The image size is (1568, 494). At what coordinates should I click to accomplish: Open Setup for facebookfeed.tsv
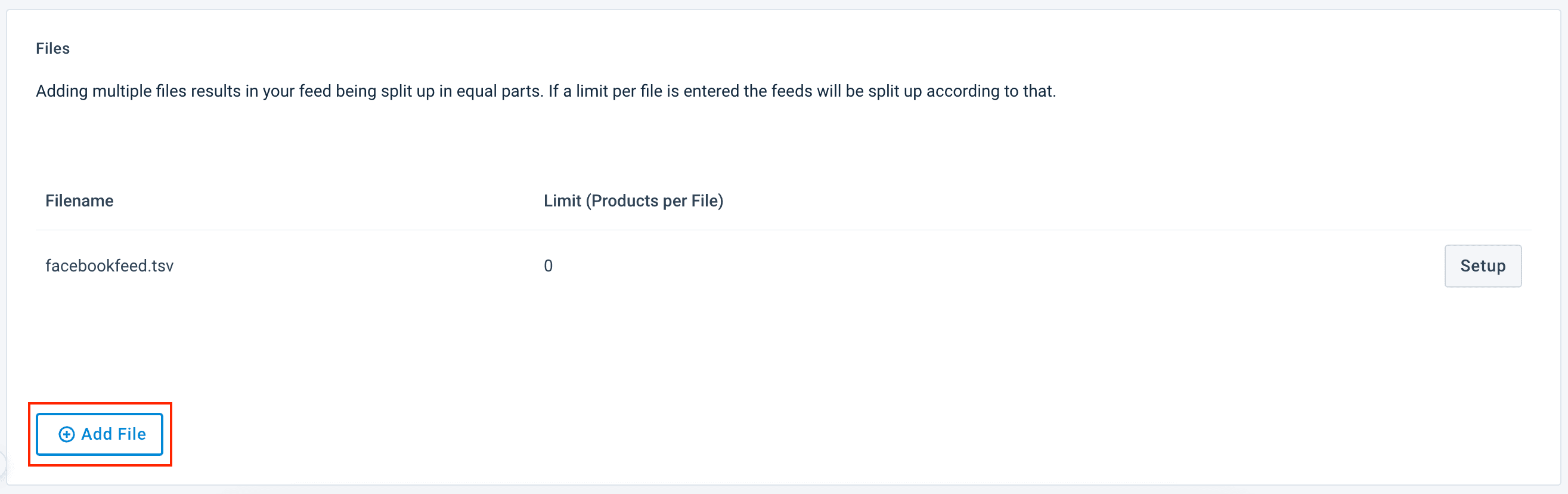[1482, 265]
